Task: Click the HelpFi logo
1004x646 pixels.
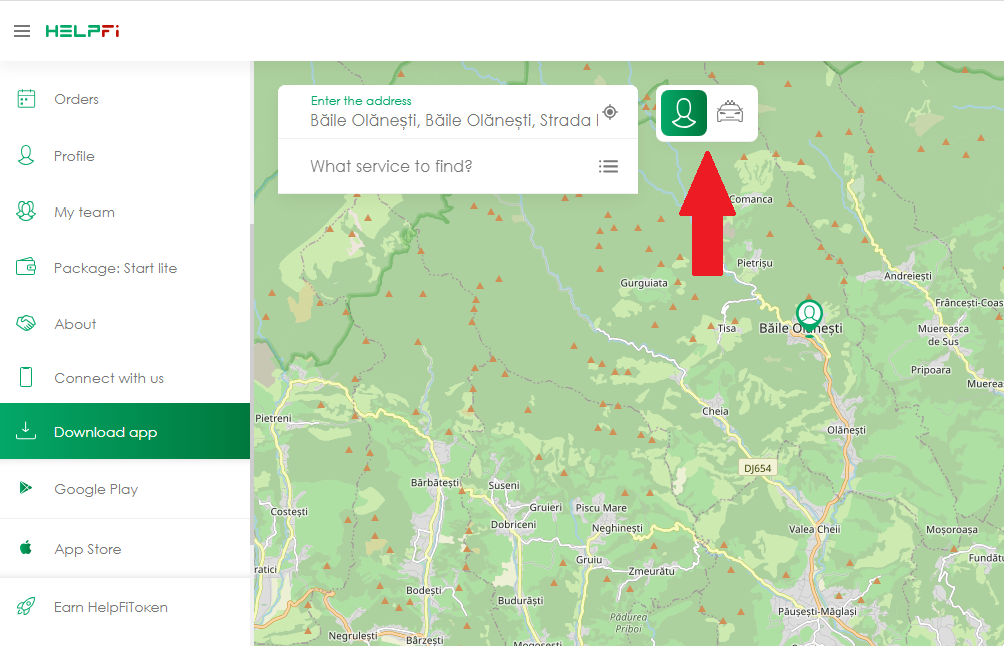Action: [82, 31]
